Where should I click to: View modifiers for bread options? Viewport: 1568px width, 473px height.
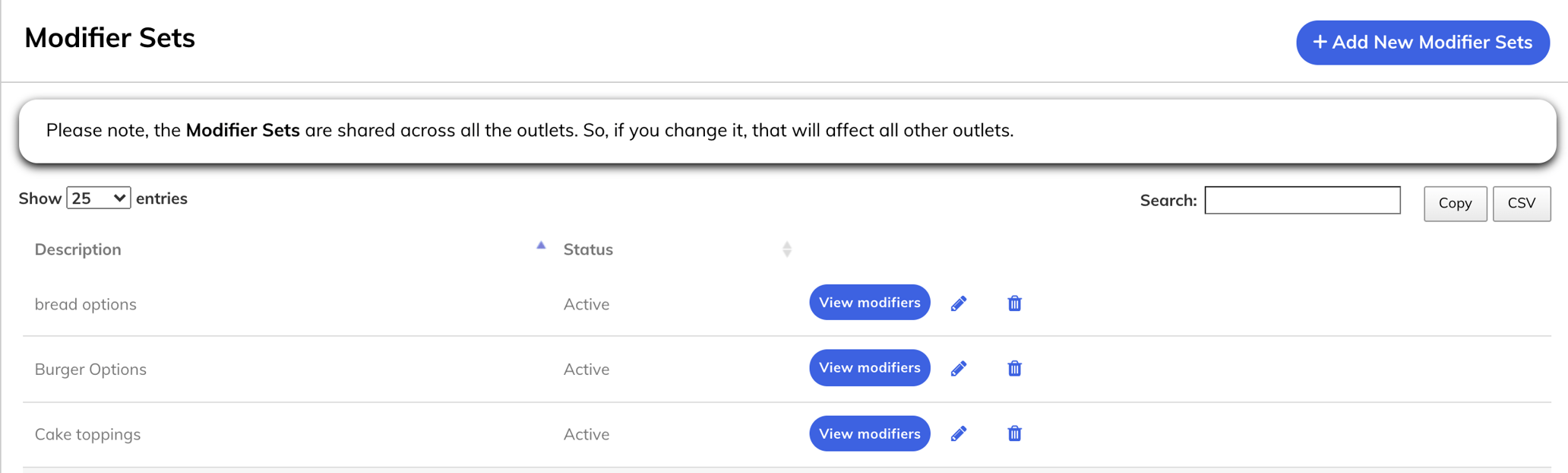(869, 302)
